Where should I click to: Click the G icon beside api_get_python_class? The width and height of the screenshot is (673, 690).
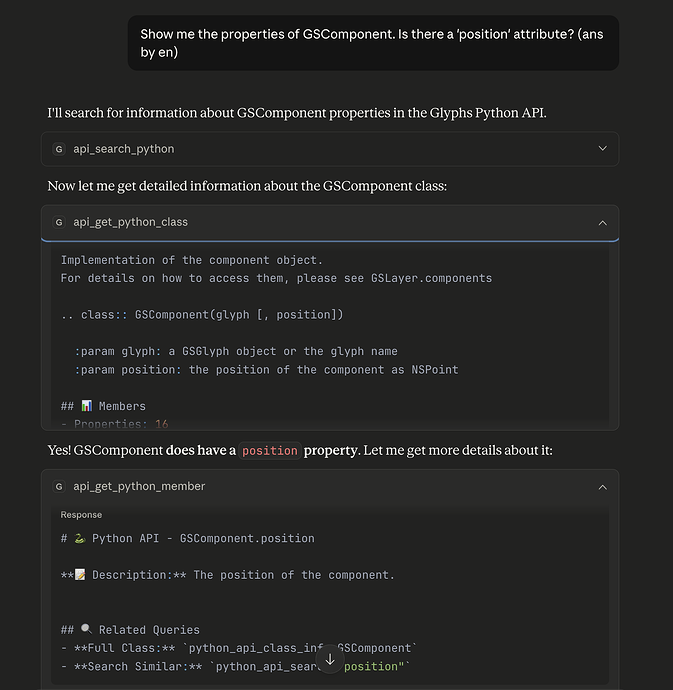click(x=59, y=222)
